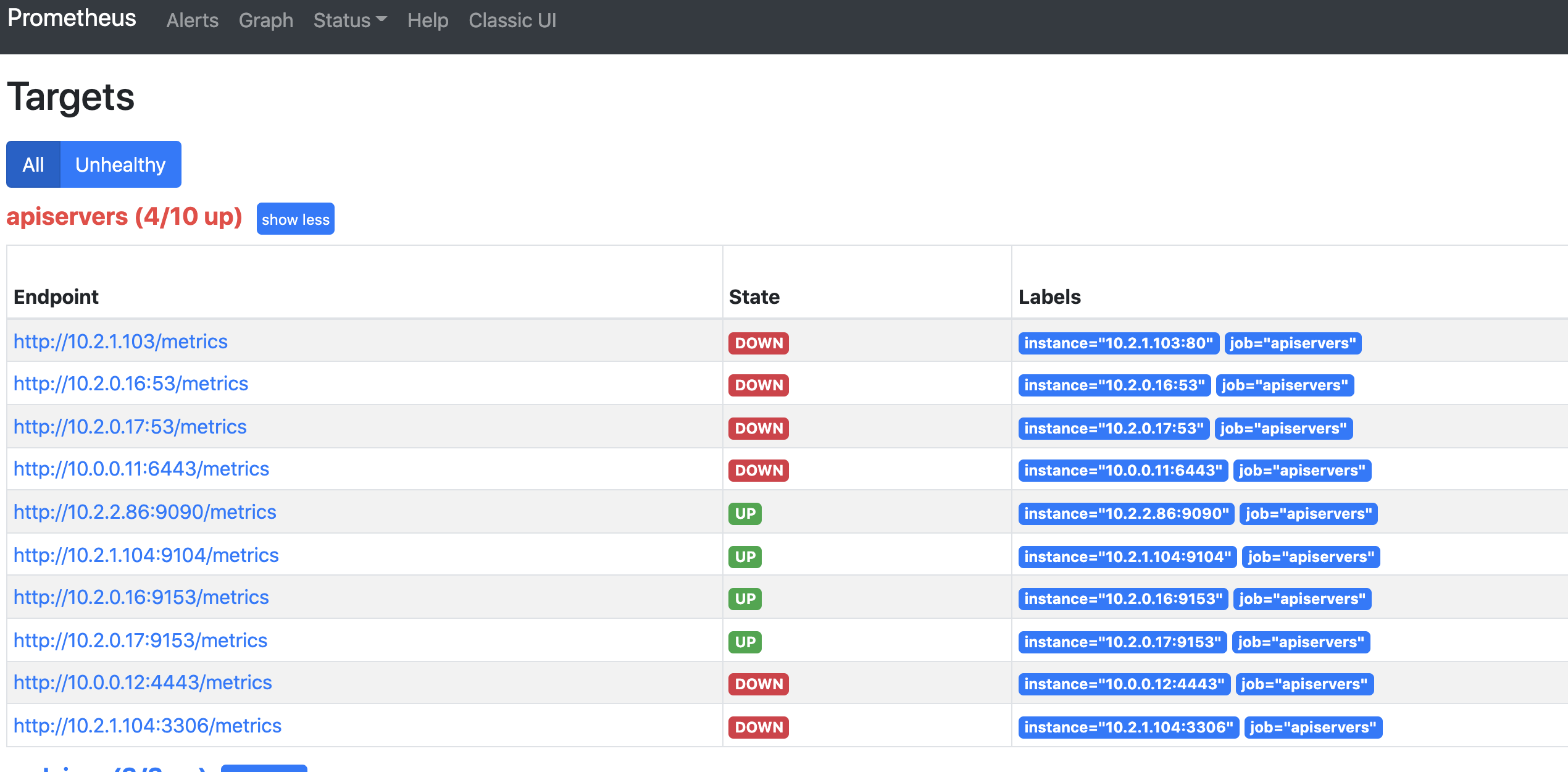Viewport: 1568px width, 772px height.
Task: Open endpoint http://10.2.0.17:53/metrics
Action: 130,427
